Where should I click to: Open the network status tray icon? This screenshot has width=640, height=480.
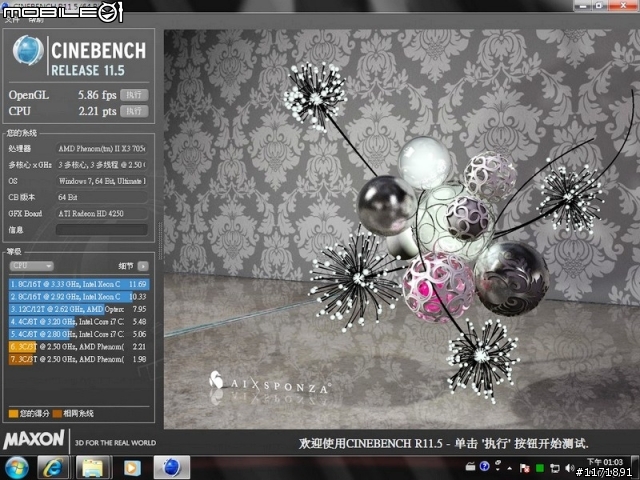click(x=555, y=468)
